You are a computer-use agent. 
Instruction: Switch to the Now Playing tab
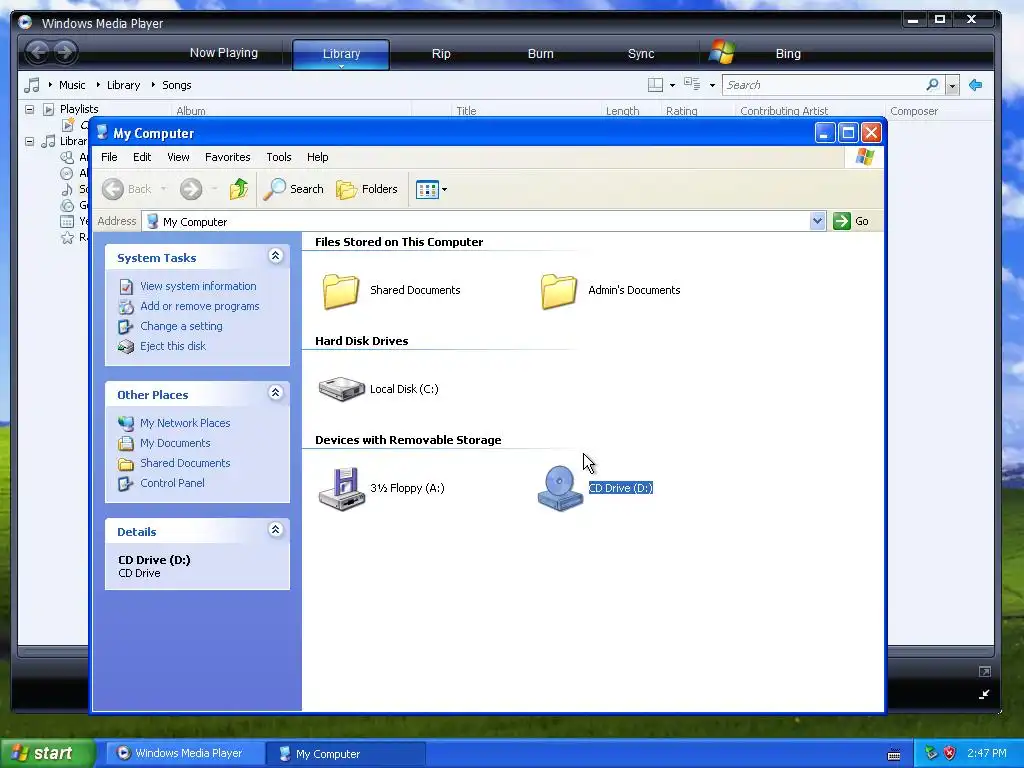tap(223, 53)
